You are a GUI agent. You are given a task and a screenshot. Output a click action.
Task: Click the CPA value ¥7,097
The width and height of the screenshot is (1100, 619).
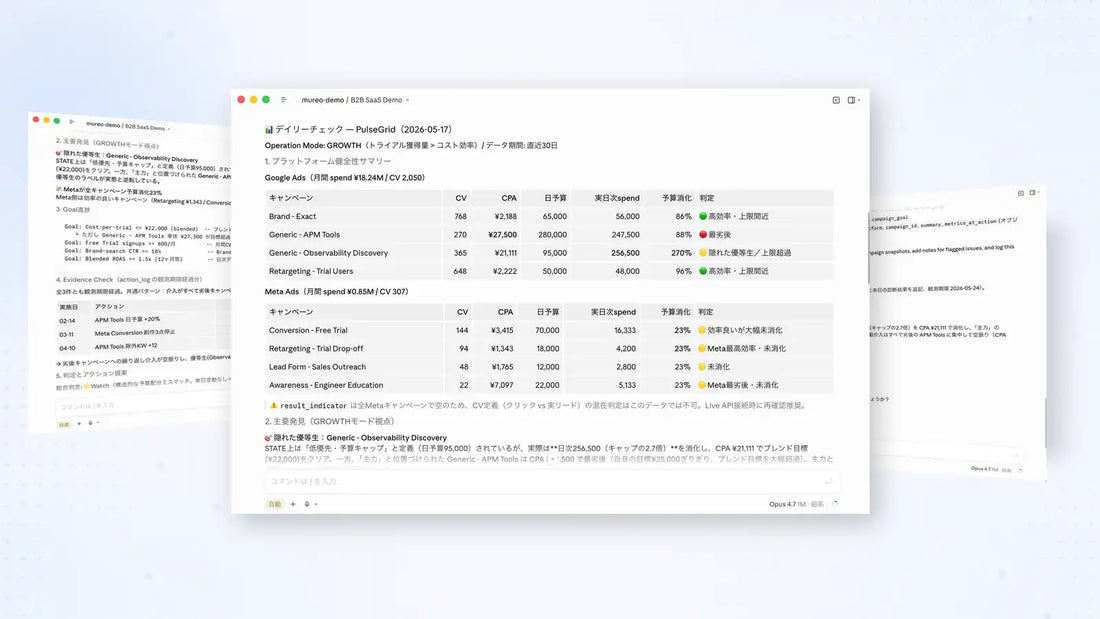tap(502, 385)
